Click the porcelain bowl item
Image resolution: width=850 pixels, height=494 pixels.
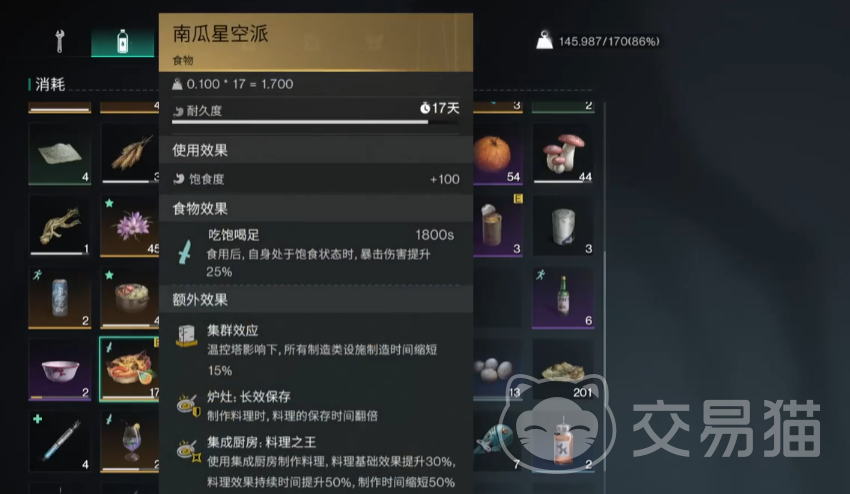coord(60,370)
